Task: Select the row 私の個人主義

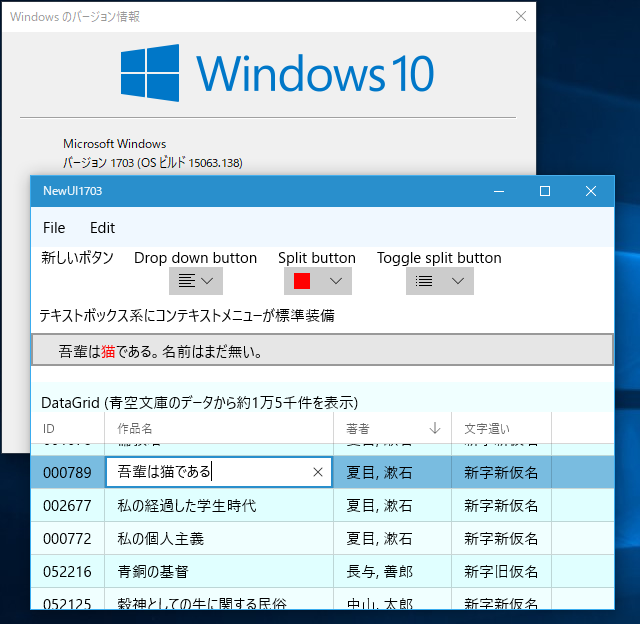Action: tap(322, 539)
